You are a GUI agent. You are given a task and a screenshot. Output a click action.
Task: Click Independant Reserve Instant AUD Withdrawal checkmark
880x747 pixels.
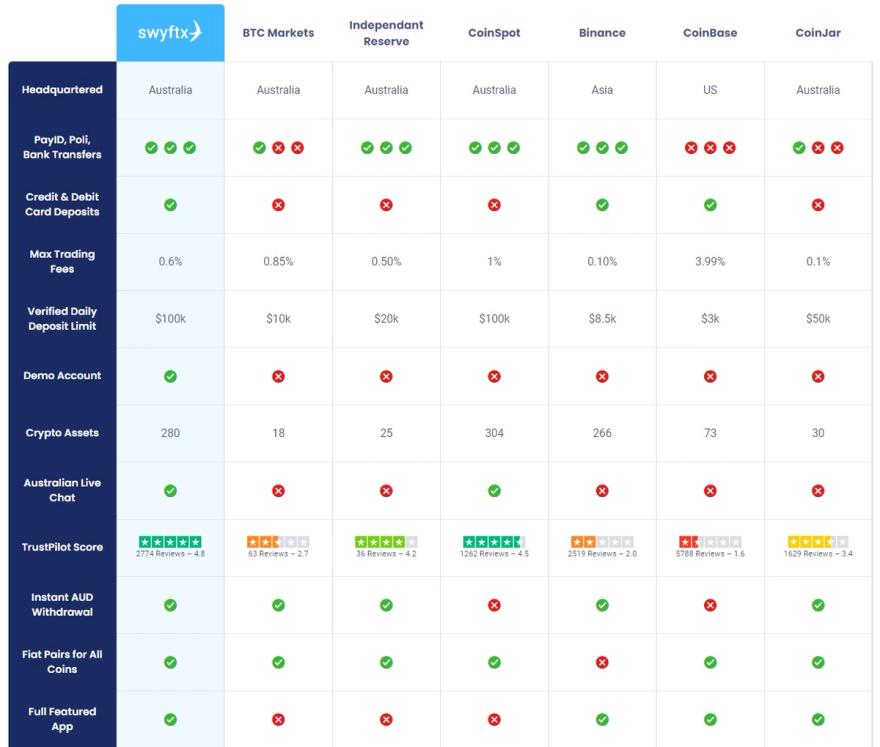(x=386, y=605)
